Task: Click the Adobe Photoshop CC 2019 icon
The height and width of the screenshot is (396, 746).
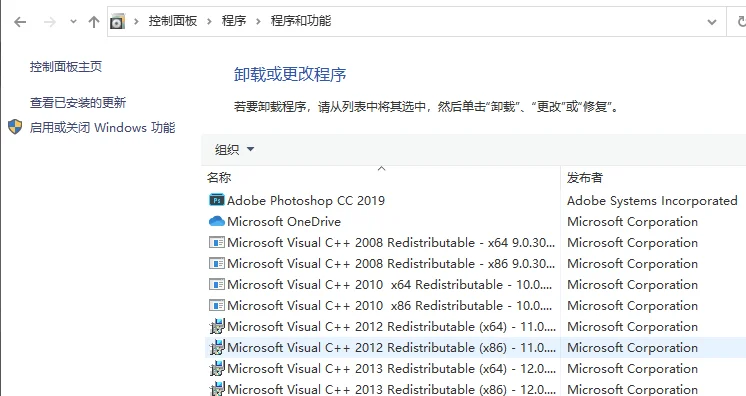Action: click(x=216, y=200)
